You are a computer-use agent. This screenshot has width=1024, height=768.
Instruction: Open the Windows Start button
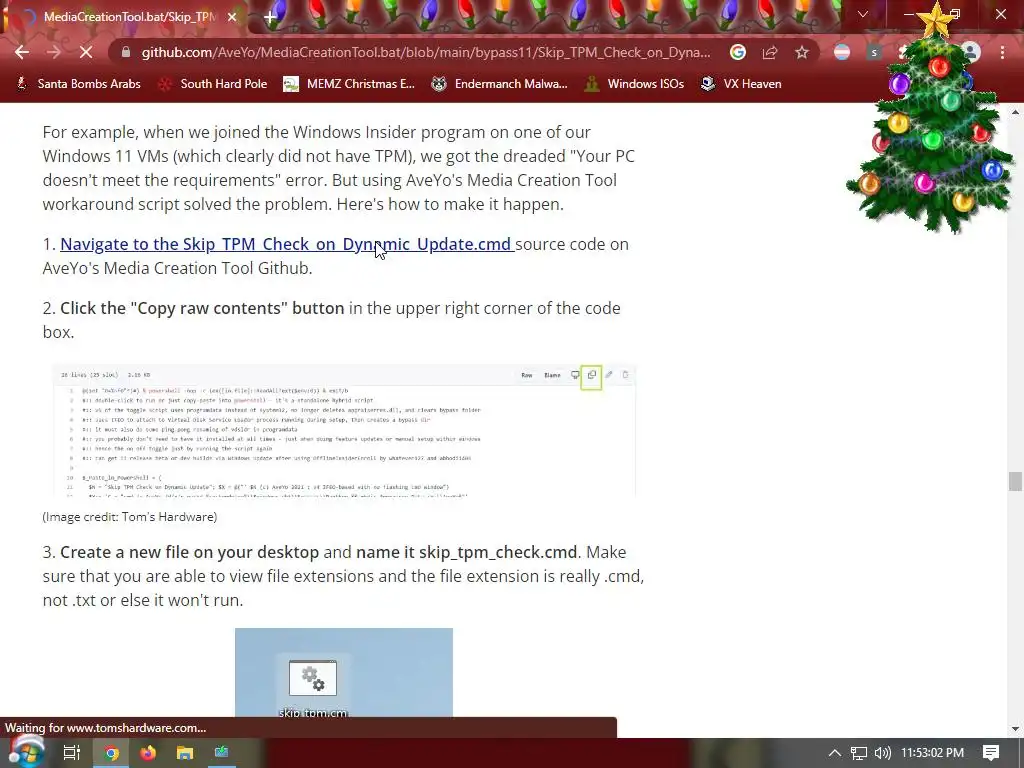(x=26, y=752)
